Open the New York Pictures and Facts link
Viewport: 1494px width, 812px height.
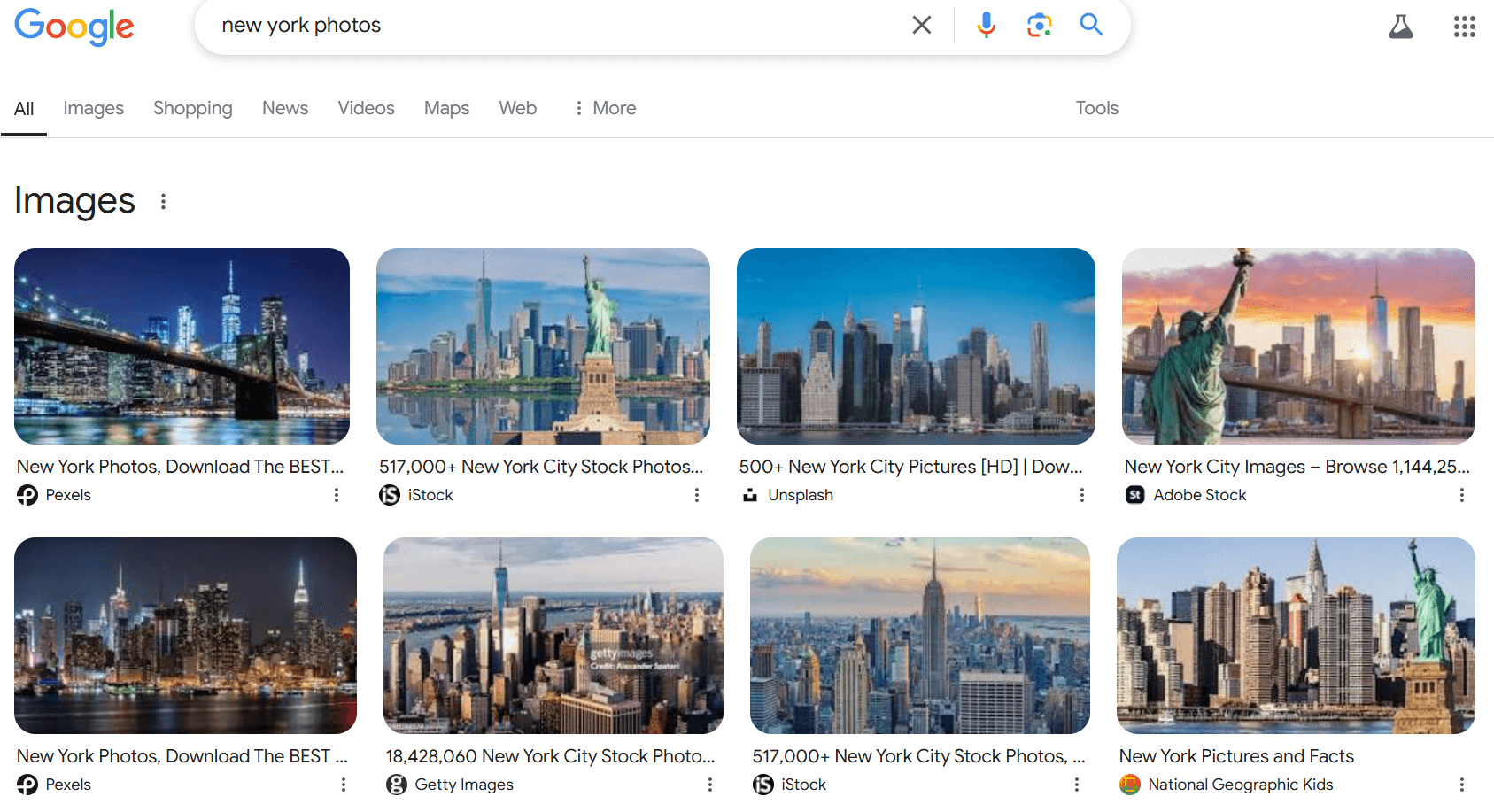point(1236,756)
